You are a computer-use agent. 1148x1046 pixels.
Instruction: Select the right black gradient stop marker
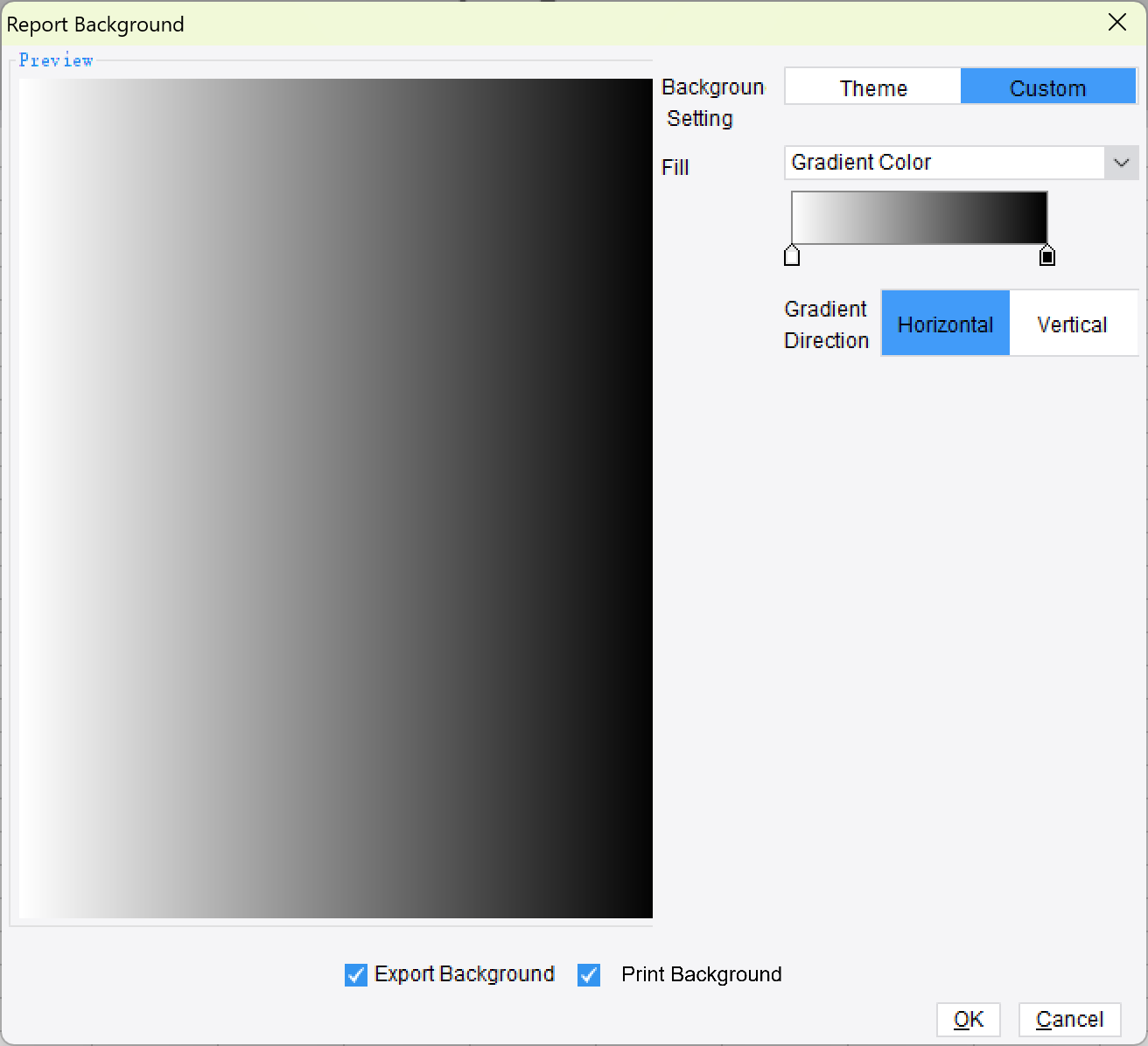pyautogui.click(x=1046, y=255)
